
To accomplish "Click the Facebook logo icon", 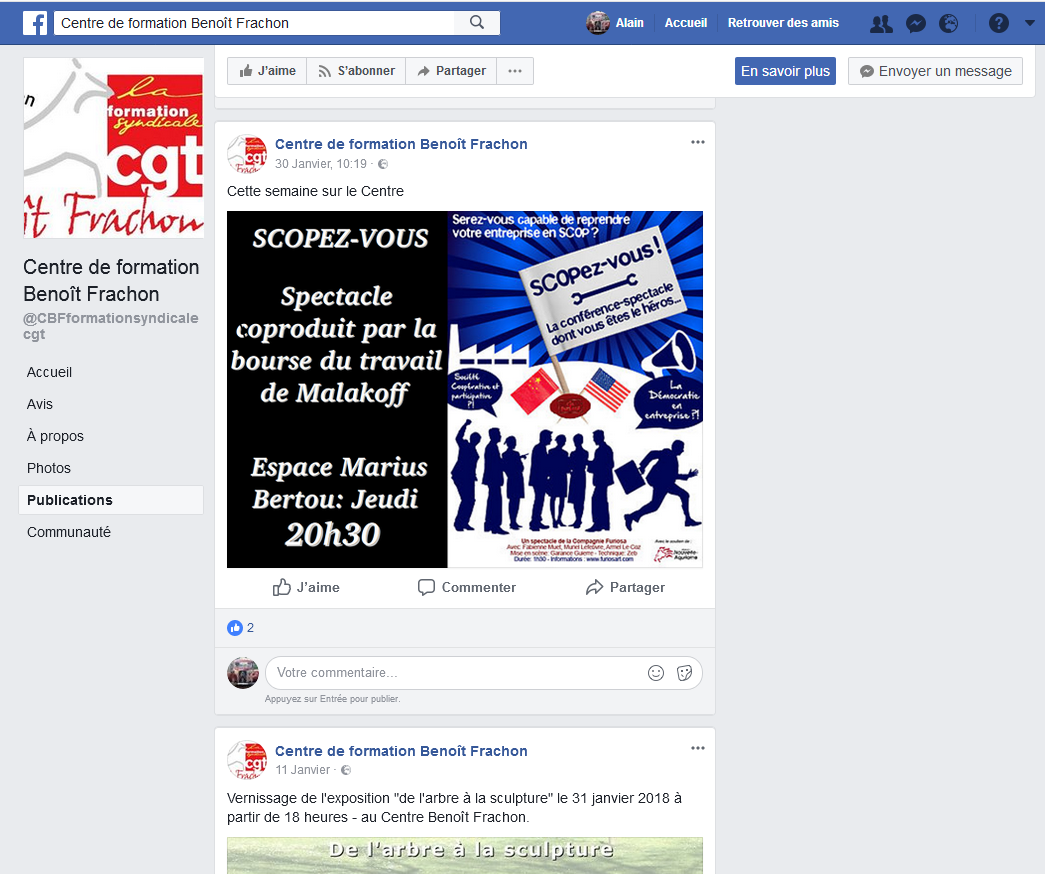I will (35, 23).
